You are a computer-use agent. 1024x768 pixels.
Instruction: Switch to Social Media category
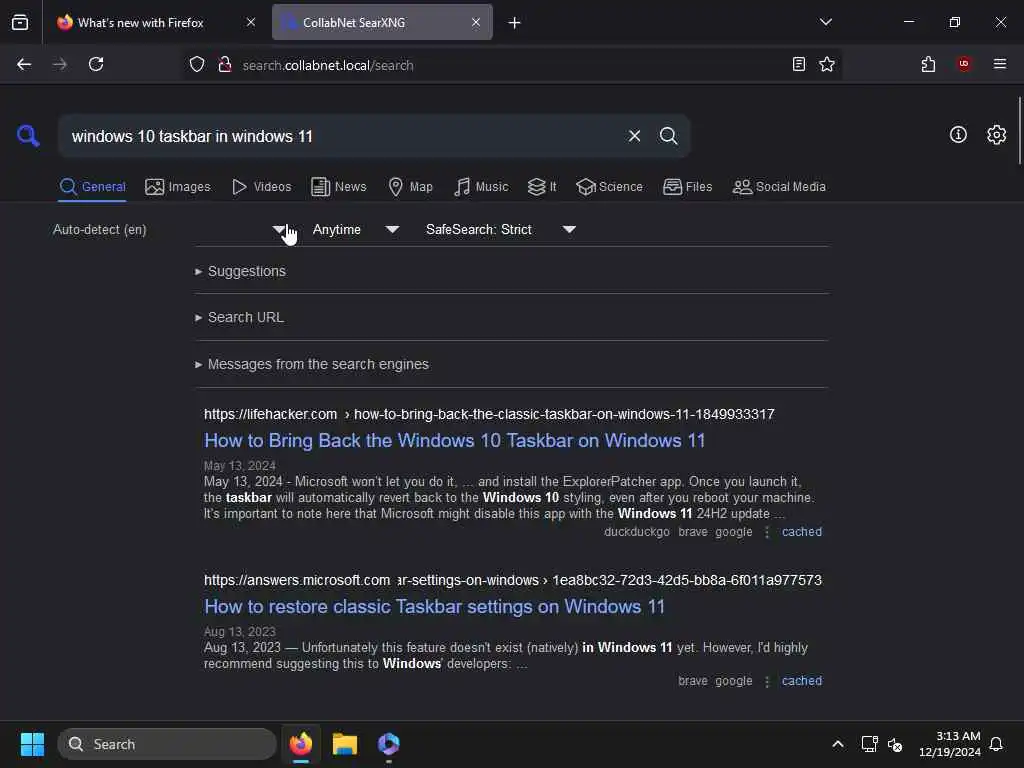tap(778, 187)
